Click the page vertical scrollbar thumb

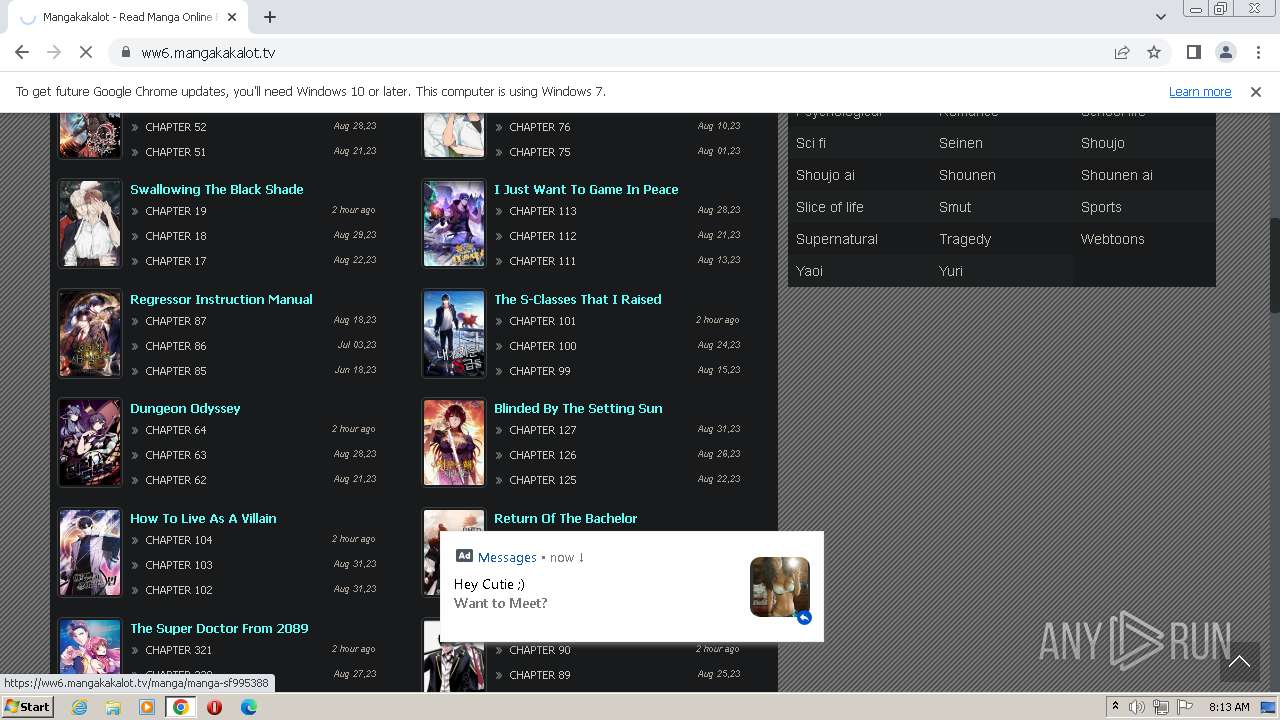[x=1274, y=265]
